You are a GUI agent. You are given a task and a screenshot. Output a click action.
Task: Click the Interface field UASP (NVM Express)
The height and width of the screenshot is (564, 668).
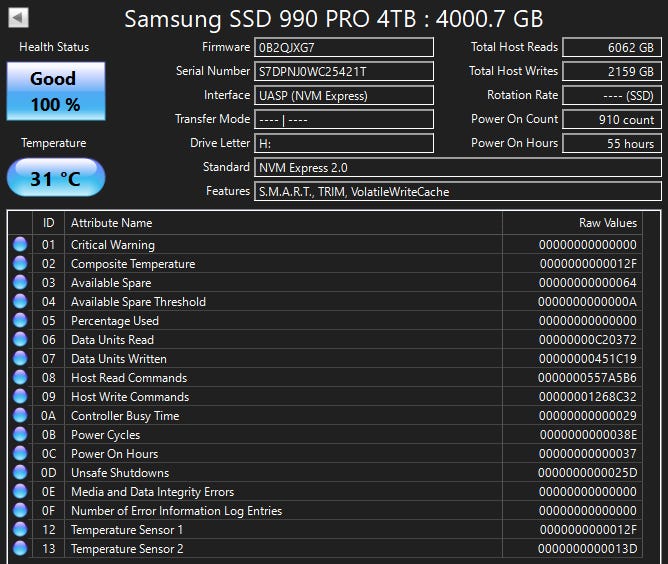click(x=344, y=95)
